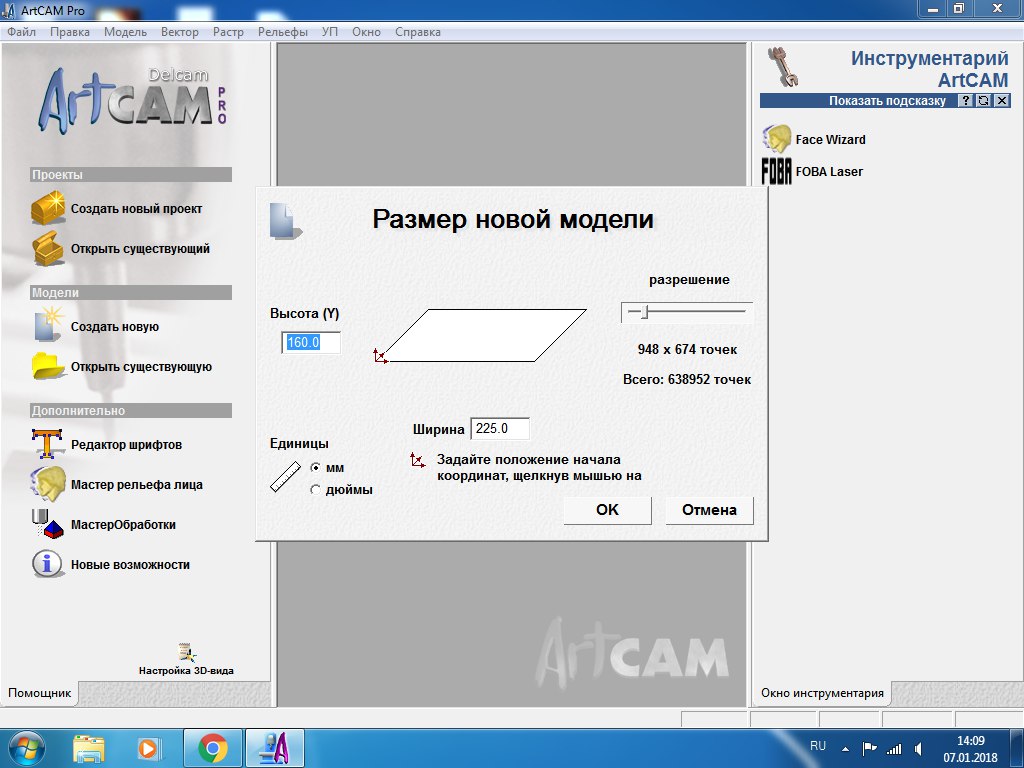This screenshot has width=1024, height=768.
Task: Click the volume speaker tray icon
Action: (919, 749)
